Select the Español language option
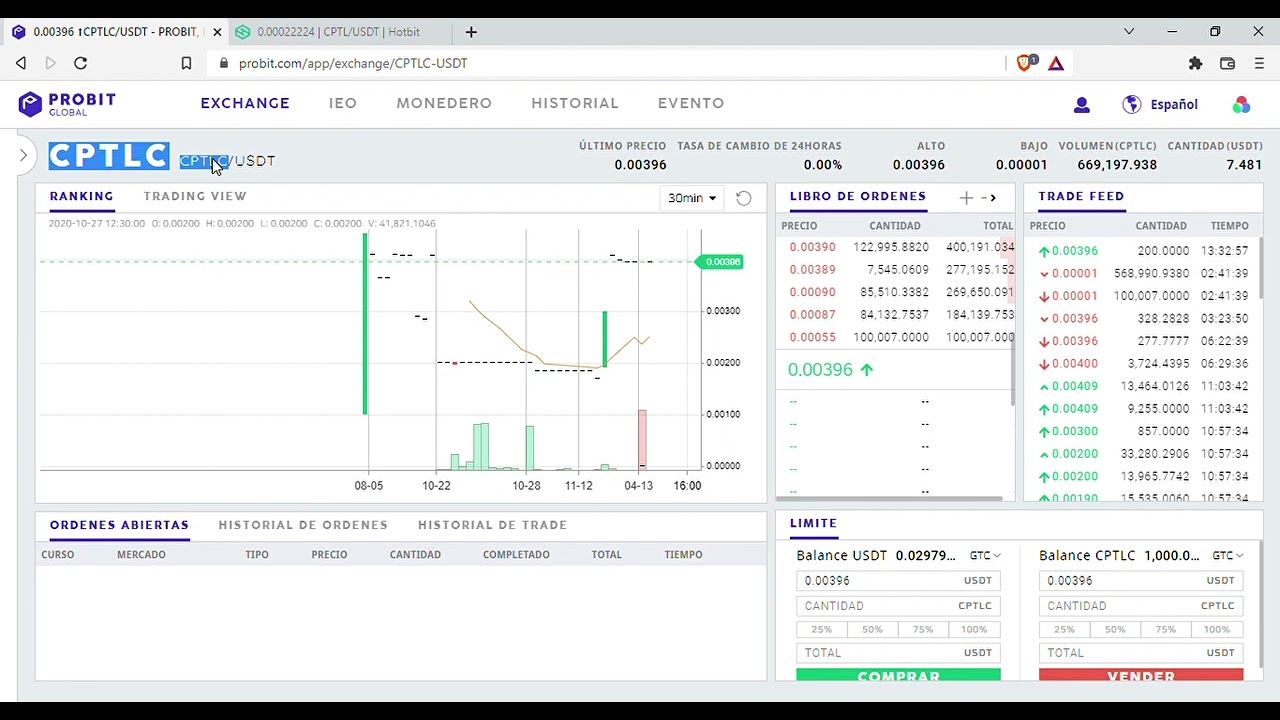This screenshot has height=720, width=1280. click(x=1174, y=104)
